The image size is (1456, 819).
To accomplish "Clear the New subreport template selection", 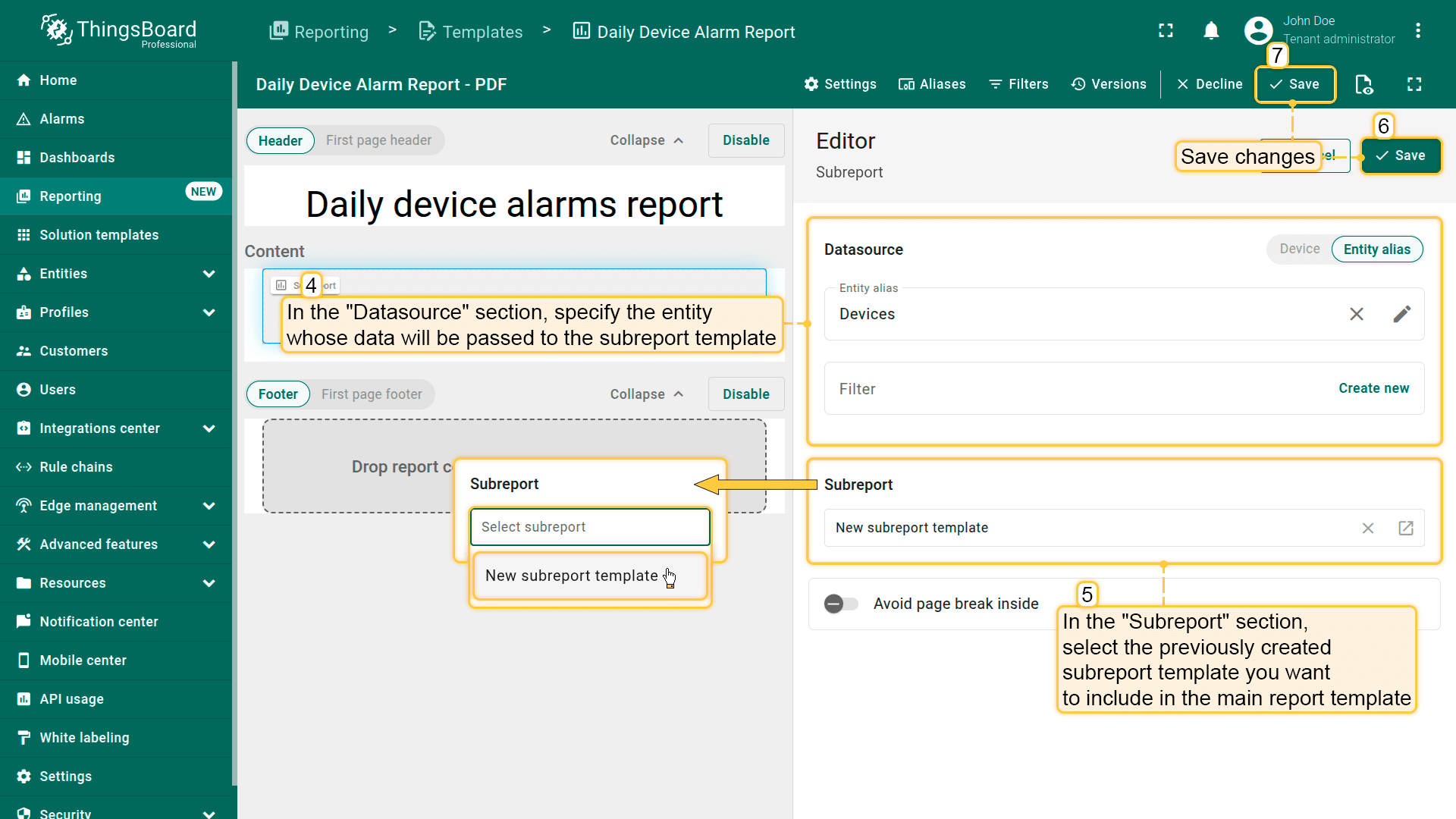I will click(x=1367, y=528).
